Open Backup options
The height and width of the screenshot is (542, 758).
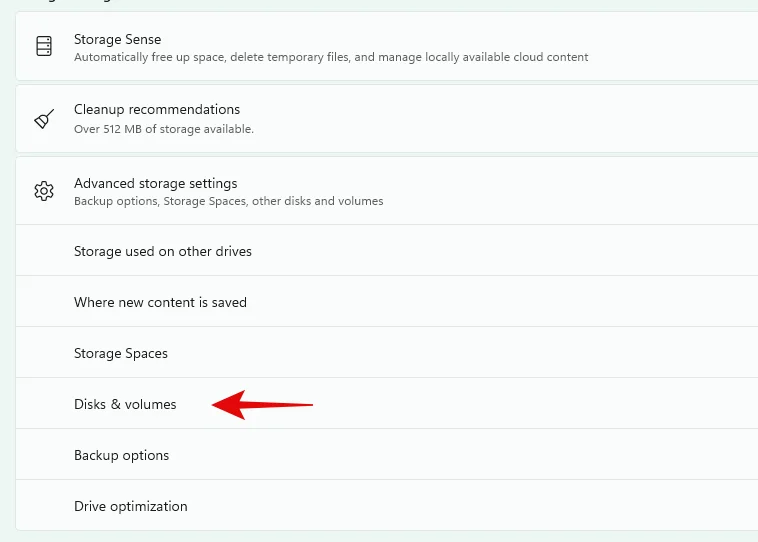[121, 455]
